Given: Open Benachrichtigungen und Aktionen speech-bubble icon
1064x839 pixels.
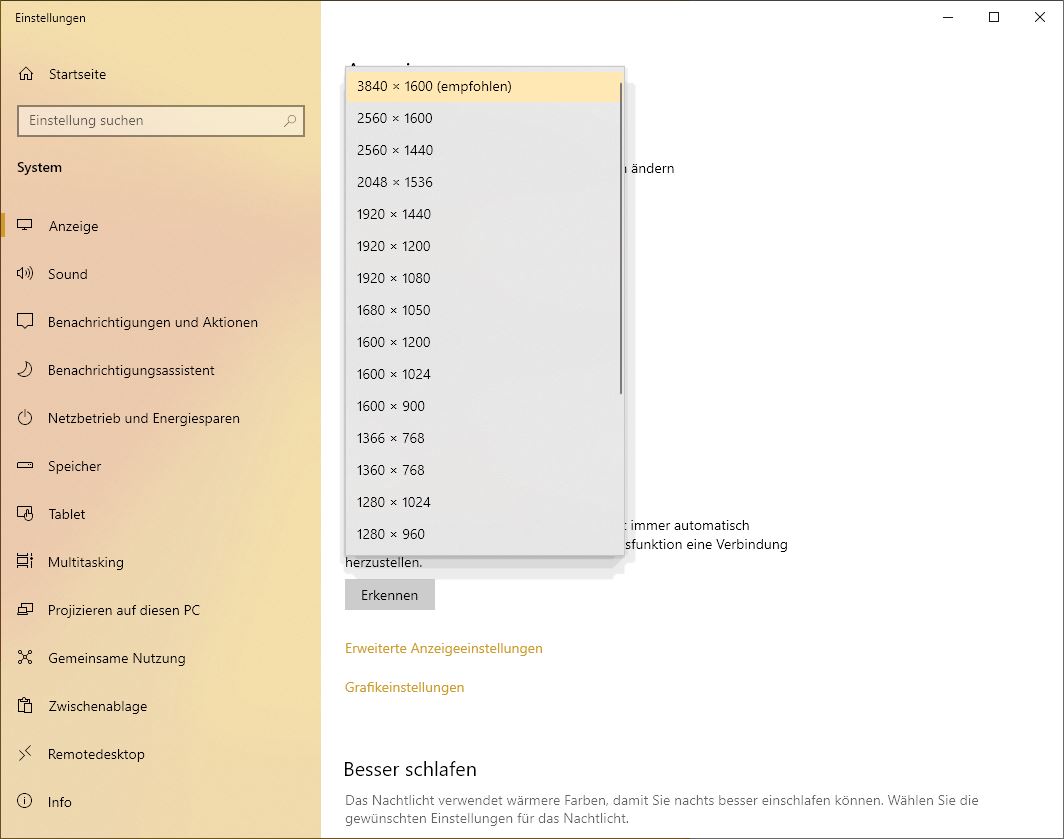Looking at the screenshot, I should coord(25,321).
